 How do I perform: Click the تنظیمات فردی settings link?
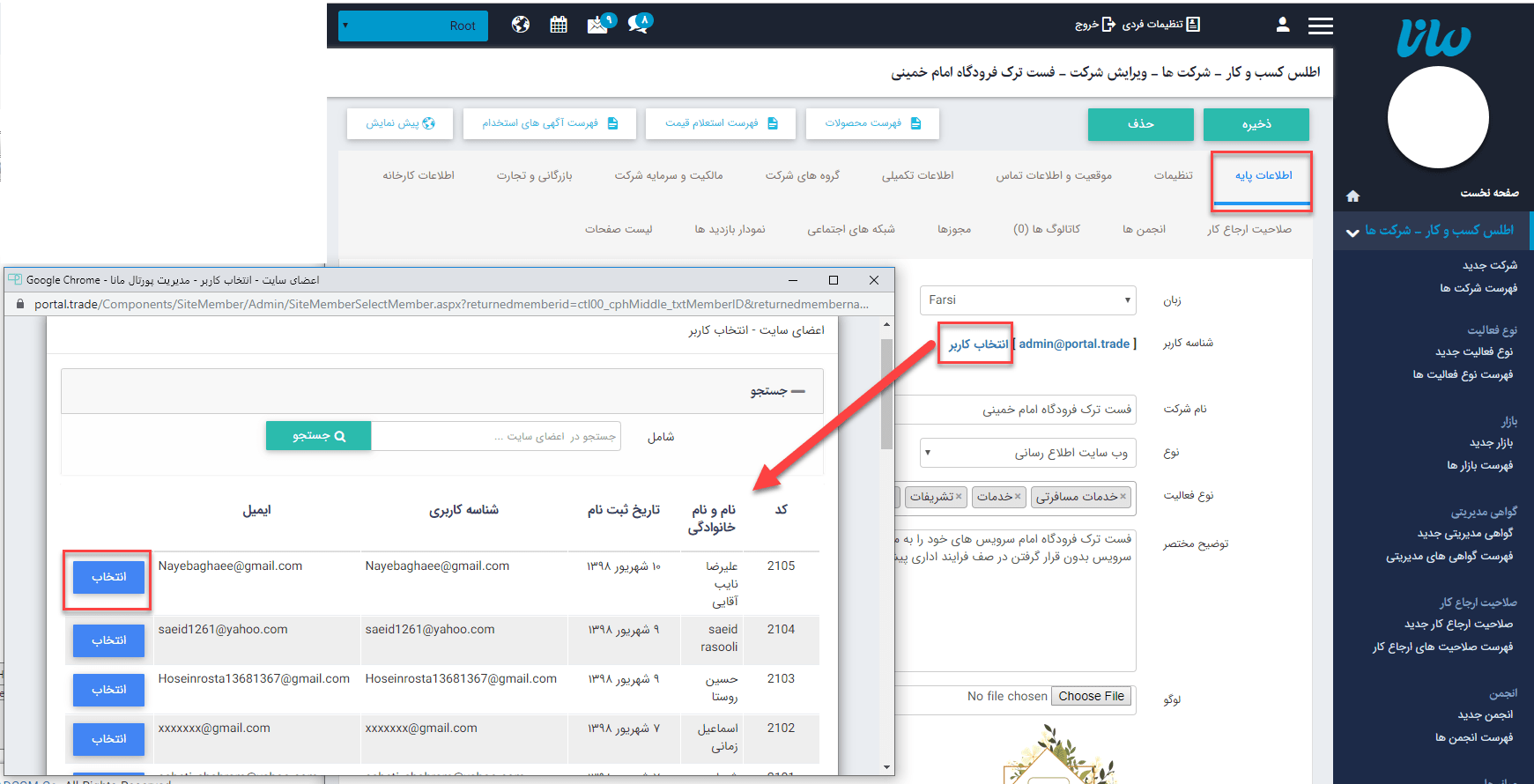point(1160,25)
